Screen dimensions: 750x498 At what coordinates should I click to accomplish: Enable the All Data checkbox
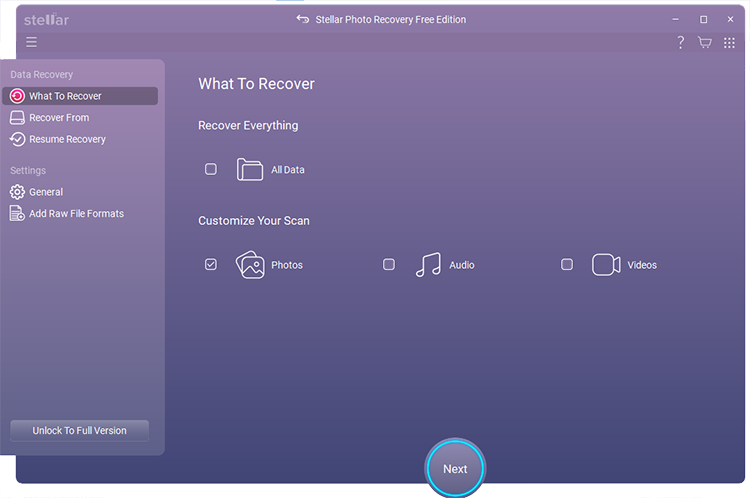click(210, 169)
